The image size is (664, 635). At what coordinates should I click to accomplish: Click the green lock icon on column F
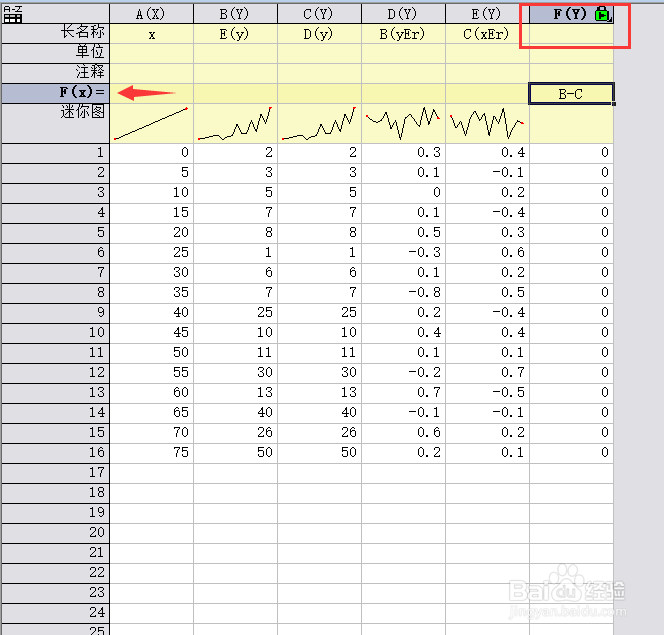coord(602,14)
